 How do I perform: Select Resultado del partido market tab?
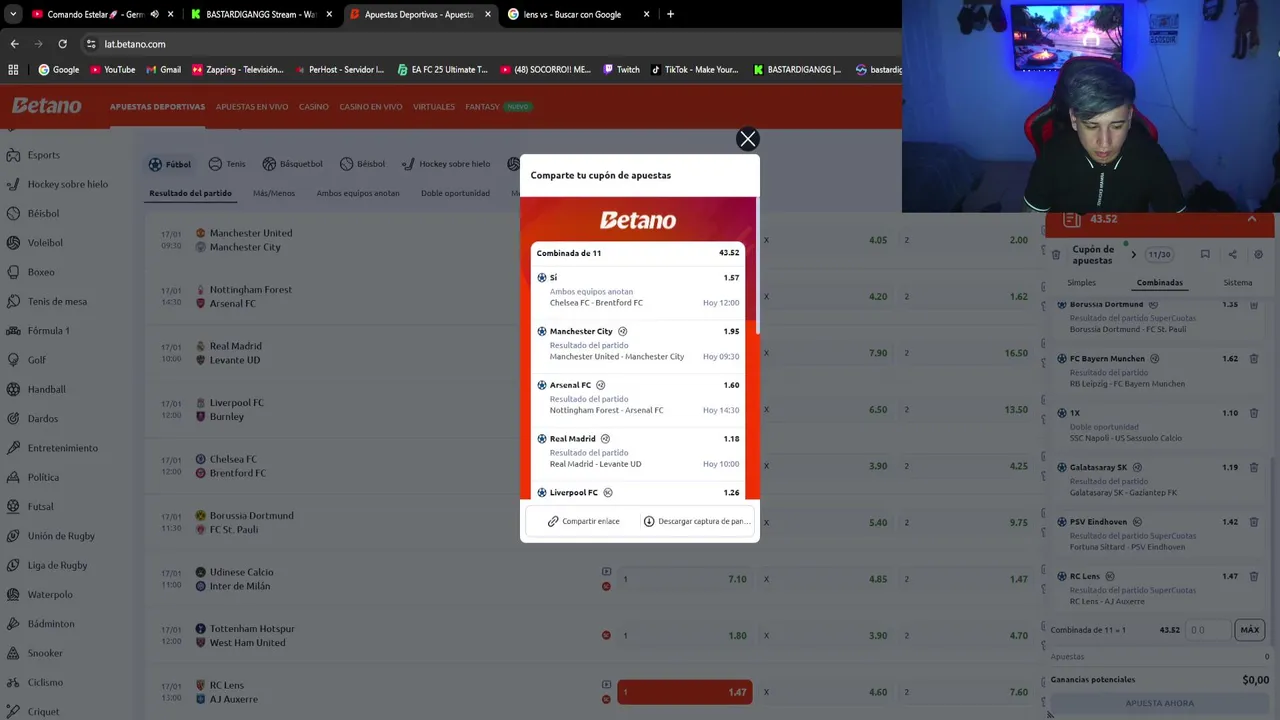coord(190,193)
